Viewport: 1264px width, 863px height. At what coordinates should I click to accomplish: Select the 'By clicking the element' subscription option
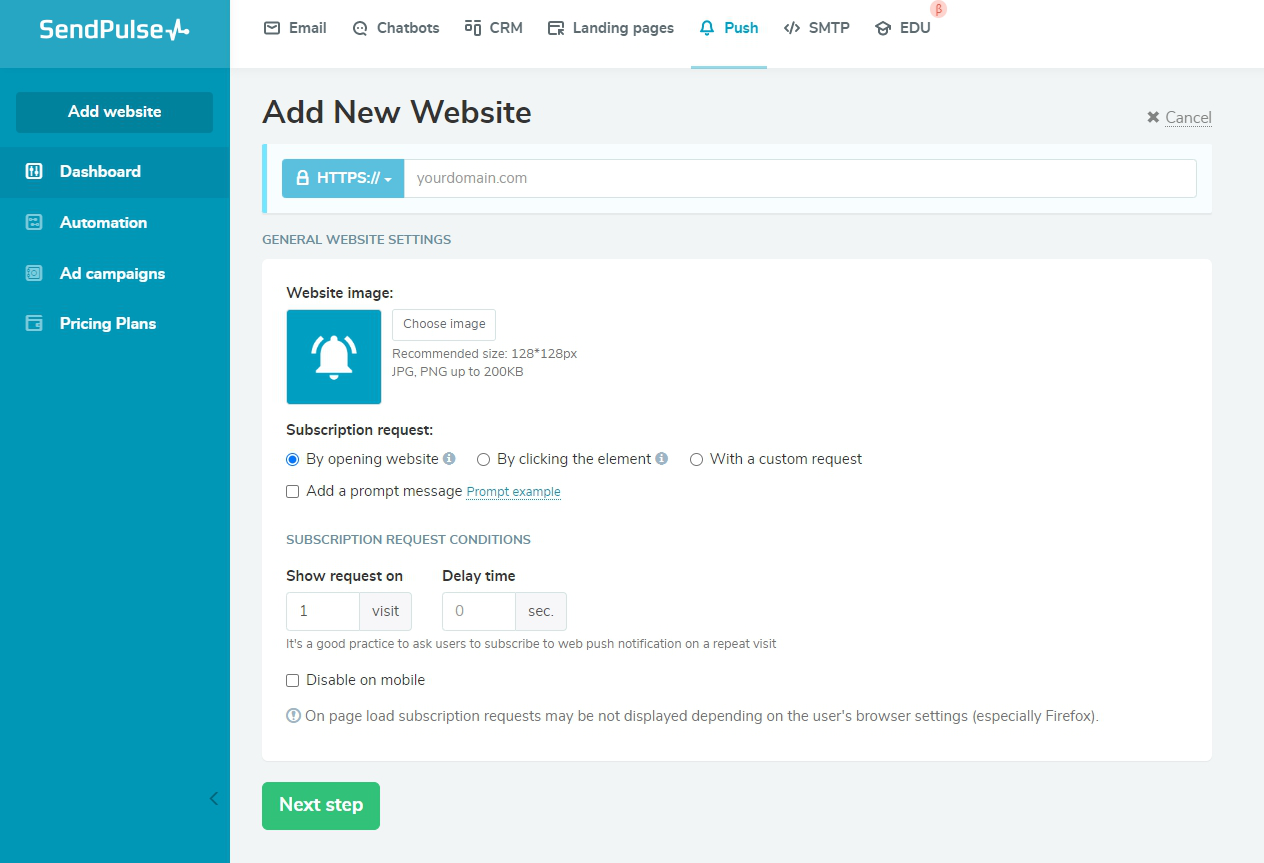(x=483, y=459)
